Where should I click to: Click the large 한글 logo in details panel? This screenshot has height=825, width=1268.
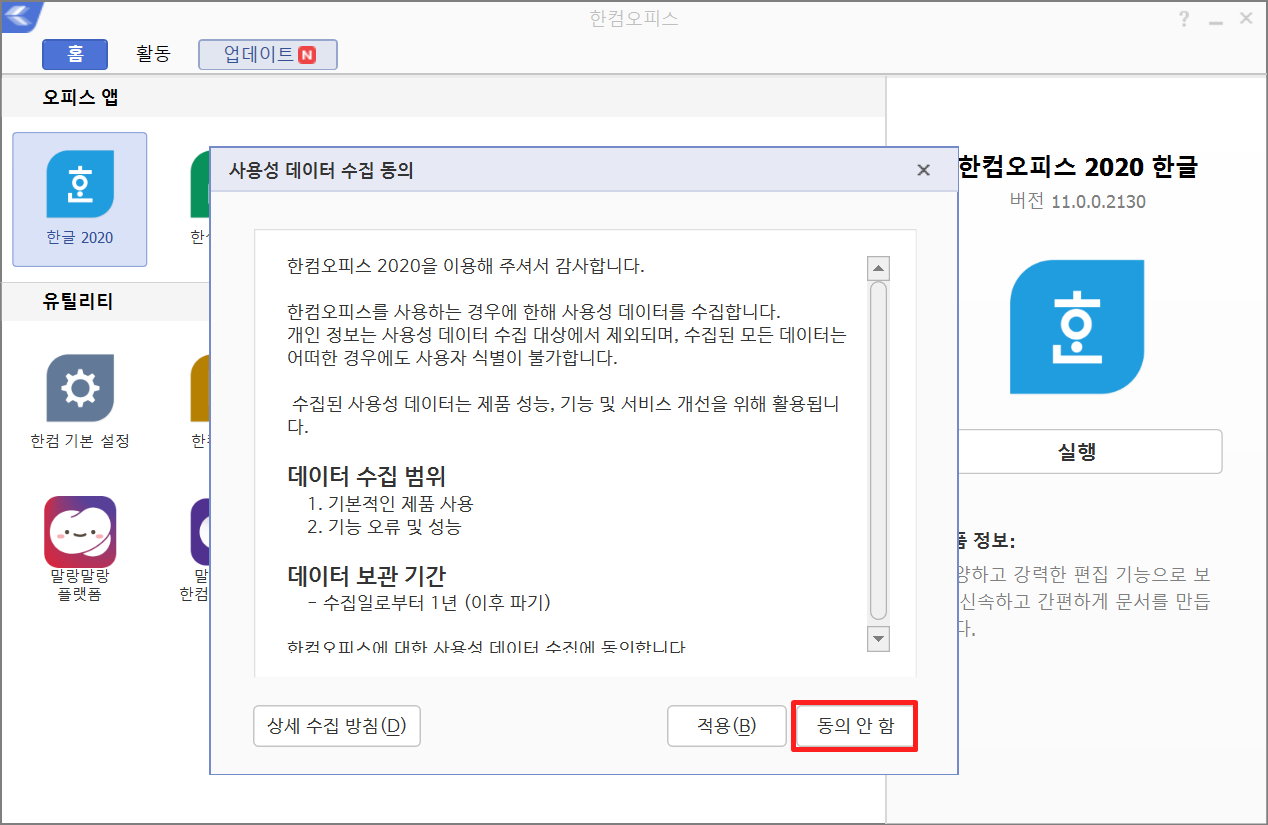pyautogui.click(x=1075, y=326)
